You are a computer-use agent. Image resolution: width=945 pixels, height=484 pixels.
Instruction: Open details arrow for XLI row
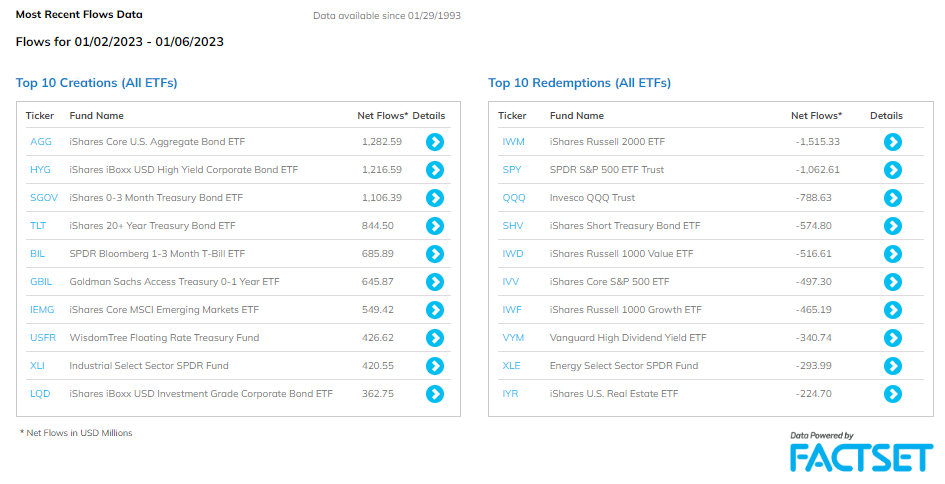point(435,366)
